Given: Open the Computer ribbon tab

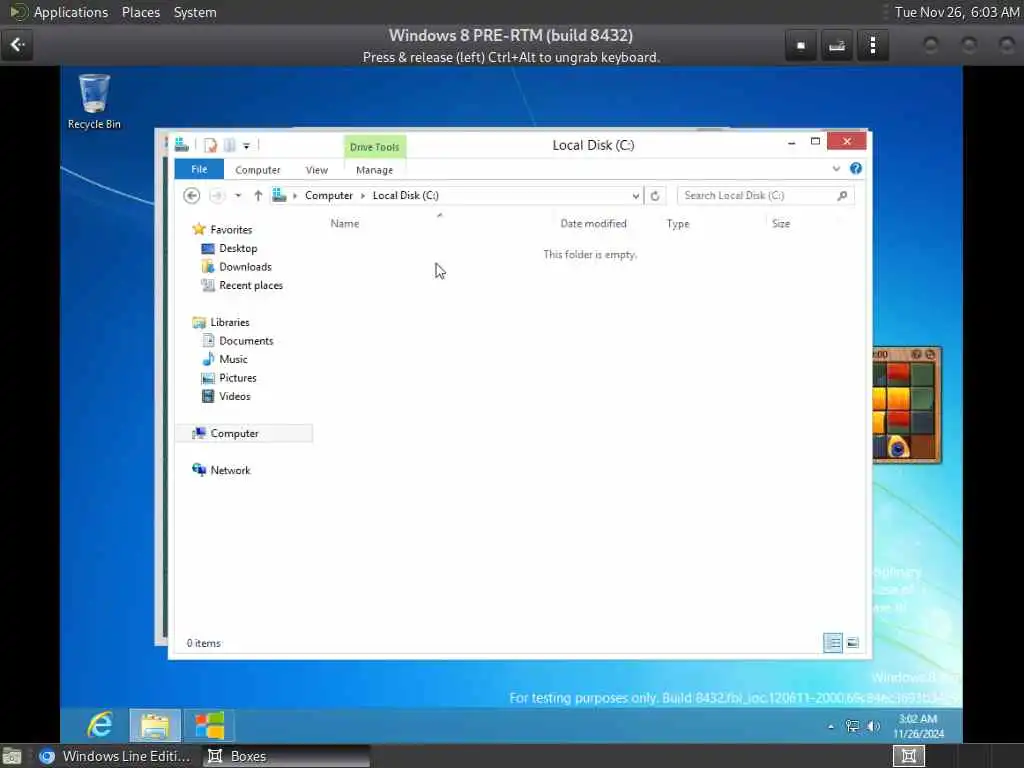Looking at the screenshot, I should click(x=258, y=170).
